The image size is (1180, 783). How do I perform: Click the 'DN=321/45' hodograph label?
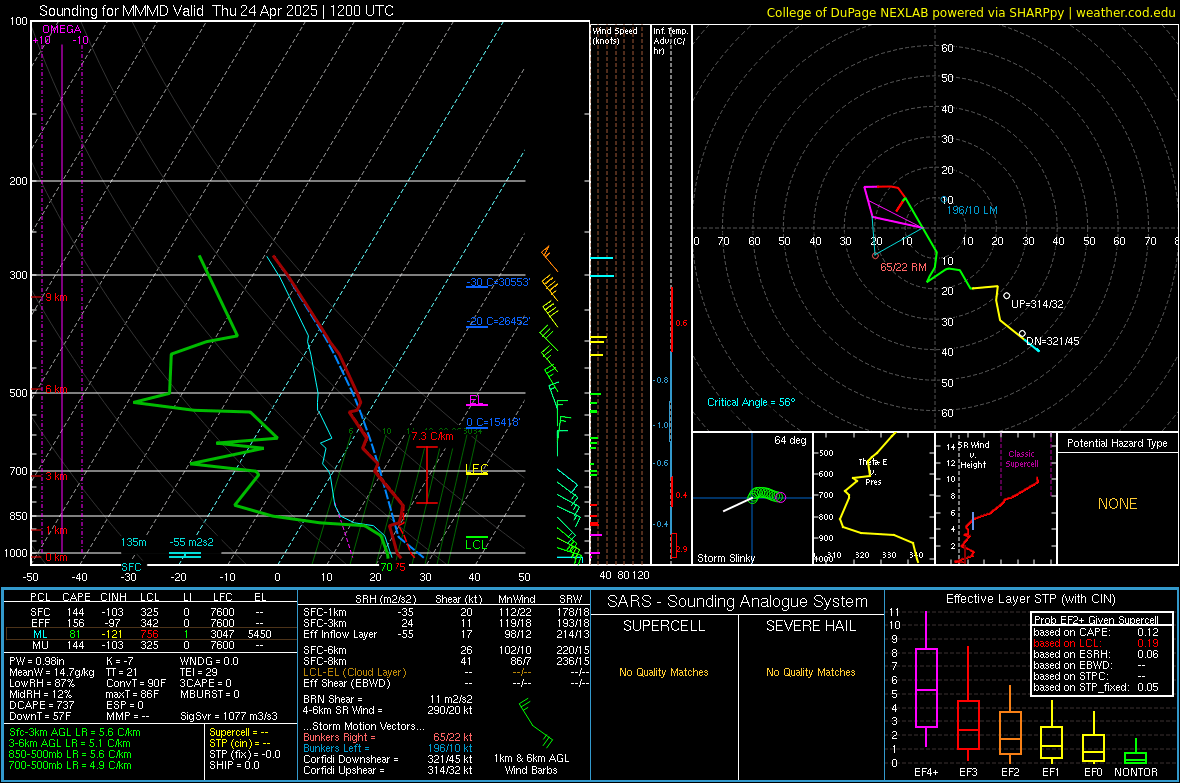tap(1053, 341)
